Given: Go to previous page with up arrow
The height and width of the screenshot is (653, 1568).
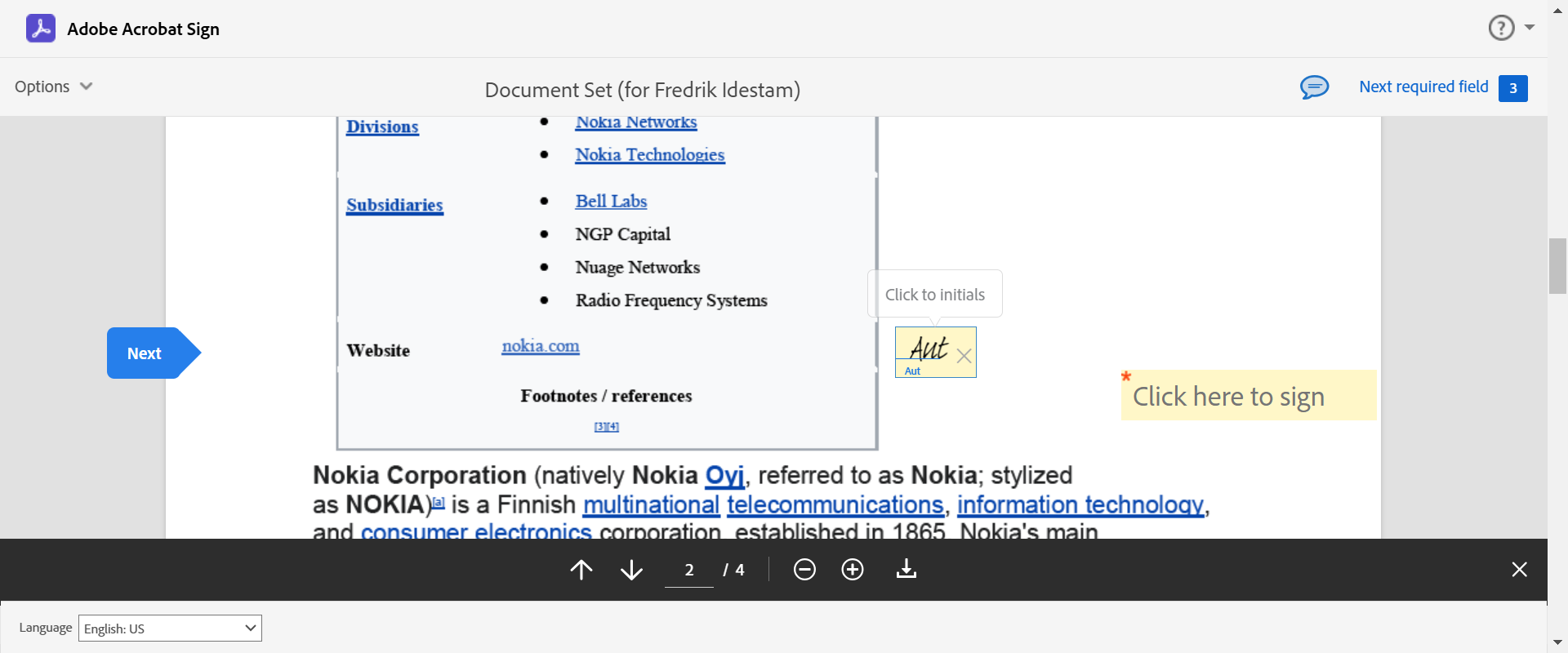Looking at the screenshot, I should 581,570.
